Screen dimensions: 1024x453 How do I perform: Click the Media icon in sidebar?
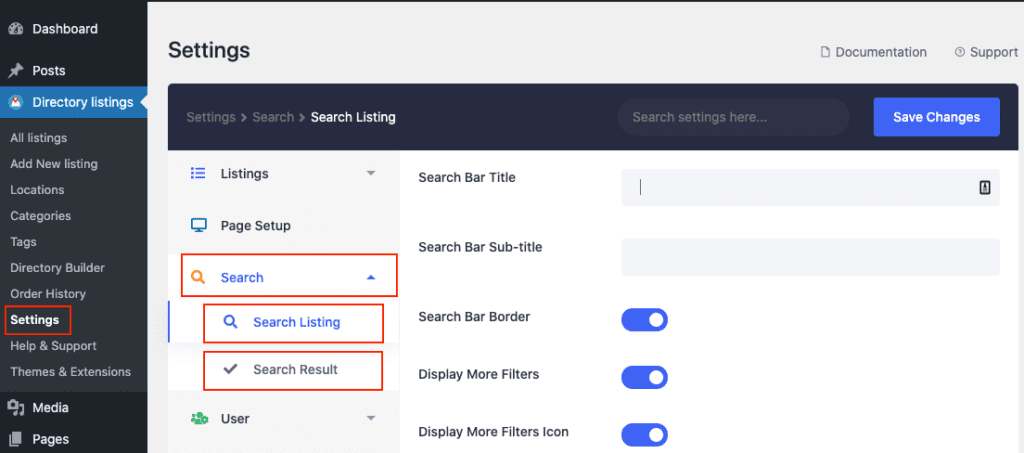(16, 408)
